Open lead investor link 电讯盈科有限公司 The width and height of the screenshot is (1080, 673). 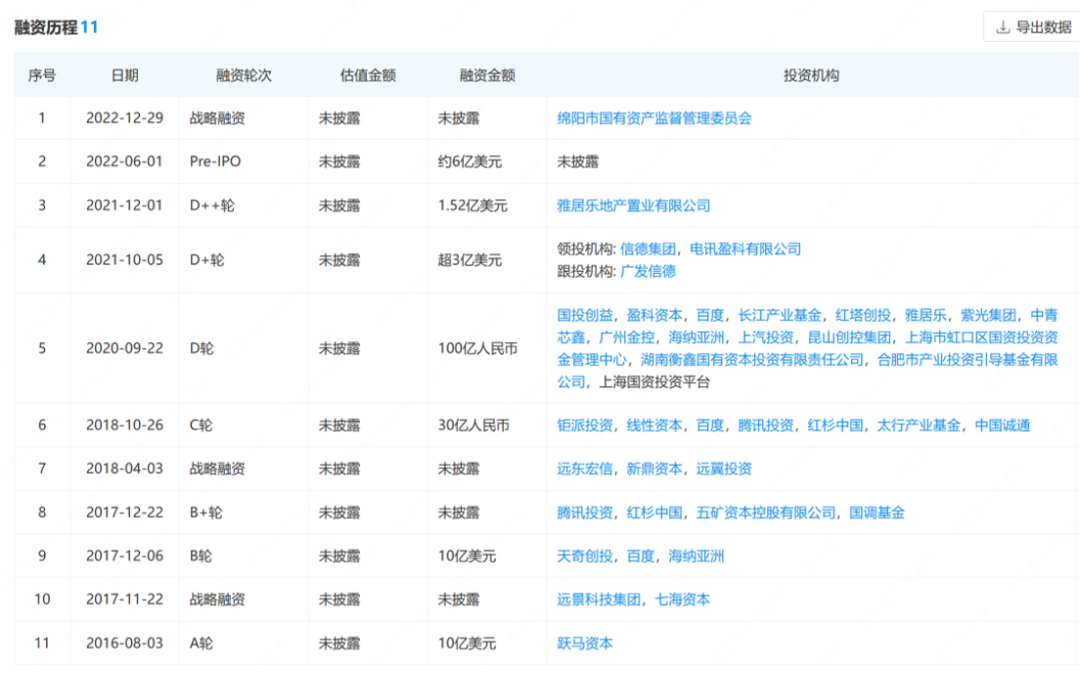(x=746, y=249)
